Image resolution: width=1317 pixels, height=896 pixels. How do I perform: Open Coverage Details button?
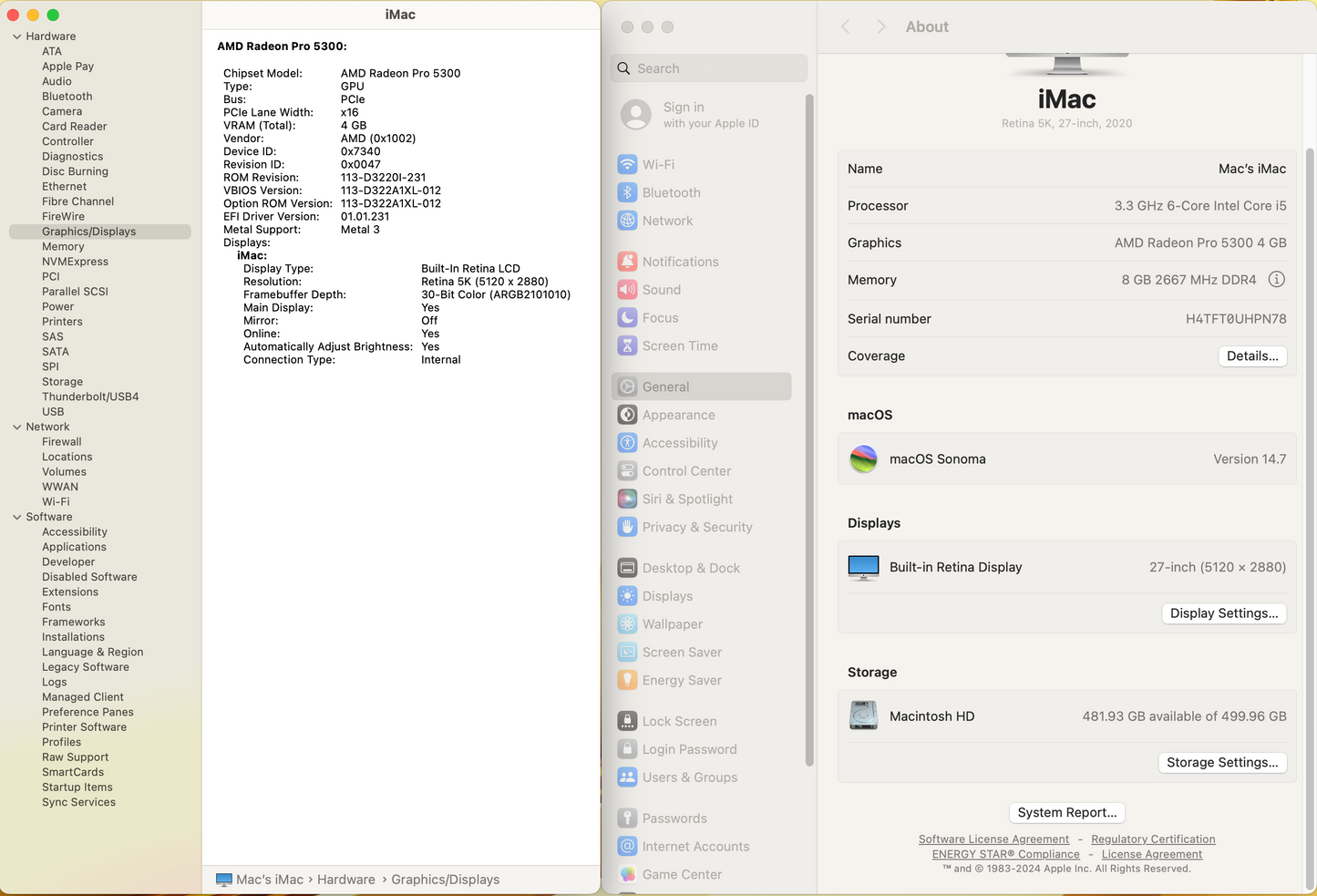point(1251,356)
